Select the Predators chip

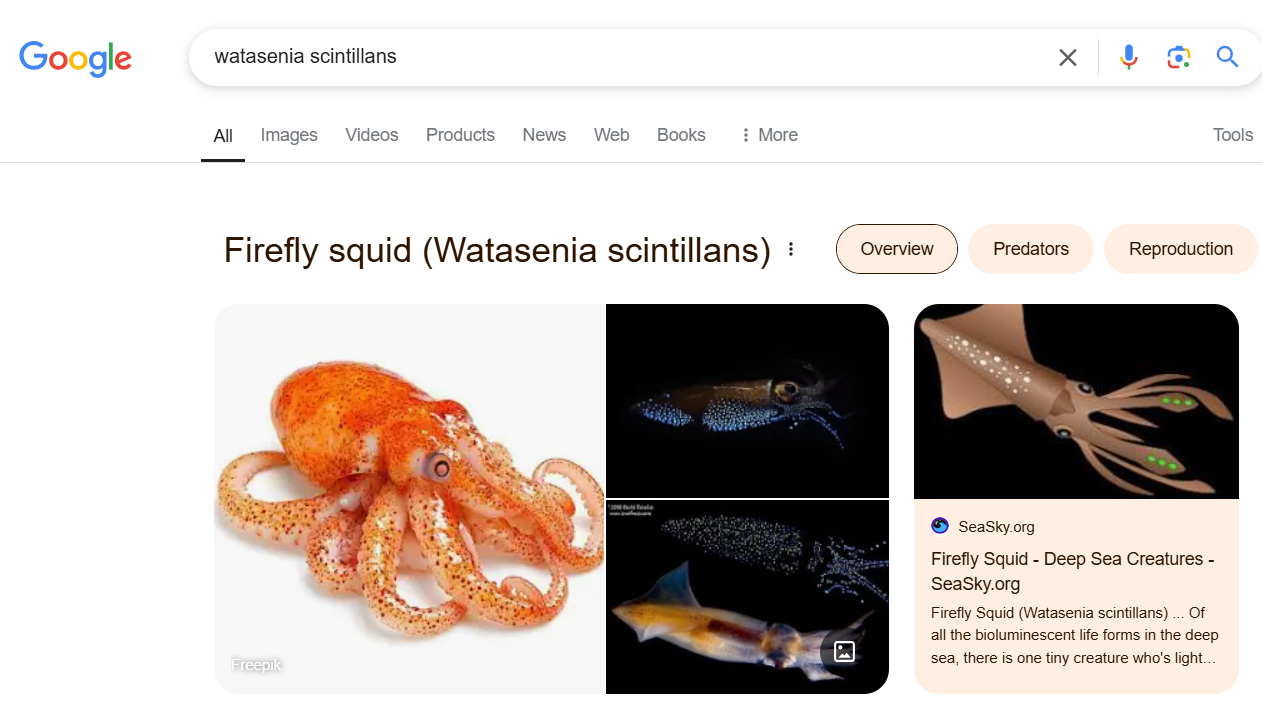click(x=1030, y=249)
